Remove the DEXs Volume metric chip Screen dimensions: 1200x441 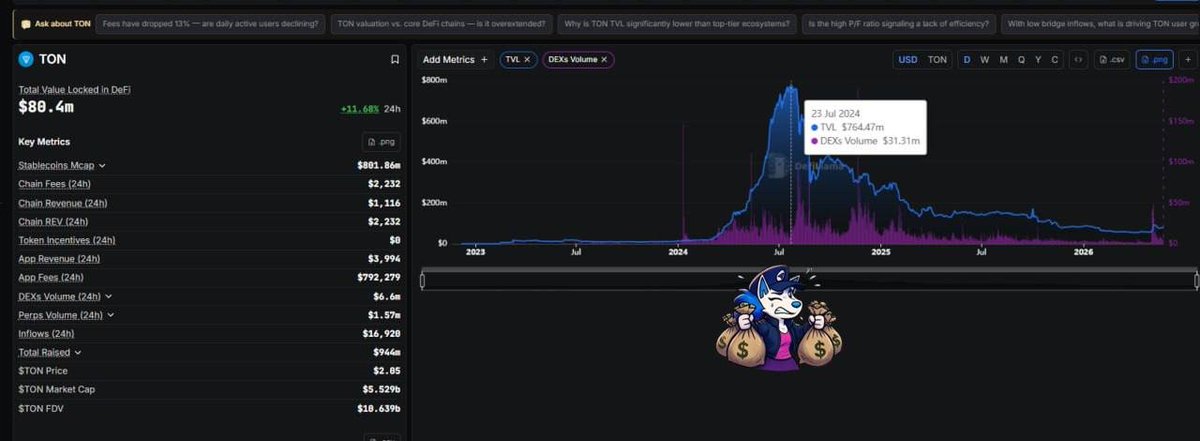(604, 60)
